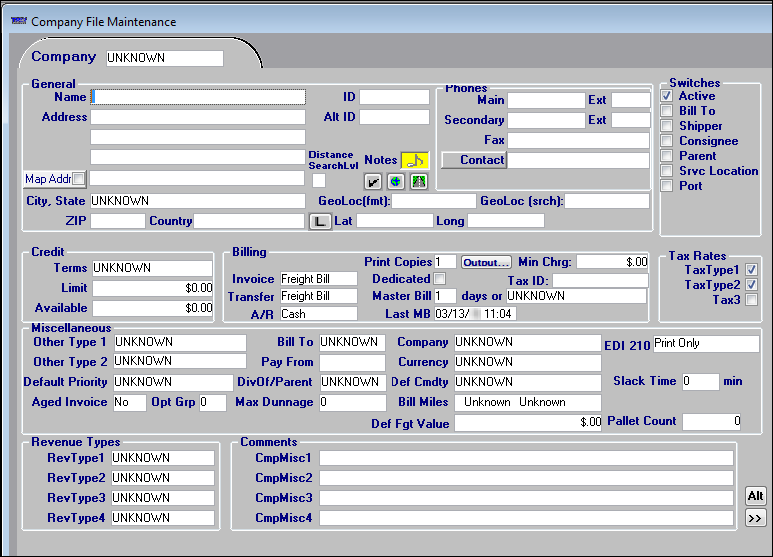Click the globe icon below Notes
This screenshot has width=773, height=557.
(395, 181)
